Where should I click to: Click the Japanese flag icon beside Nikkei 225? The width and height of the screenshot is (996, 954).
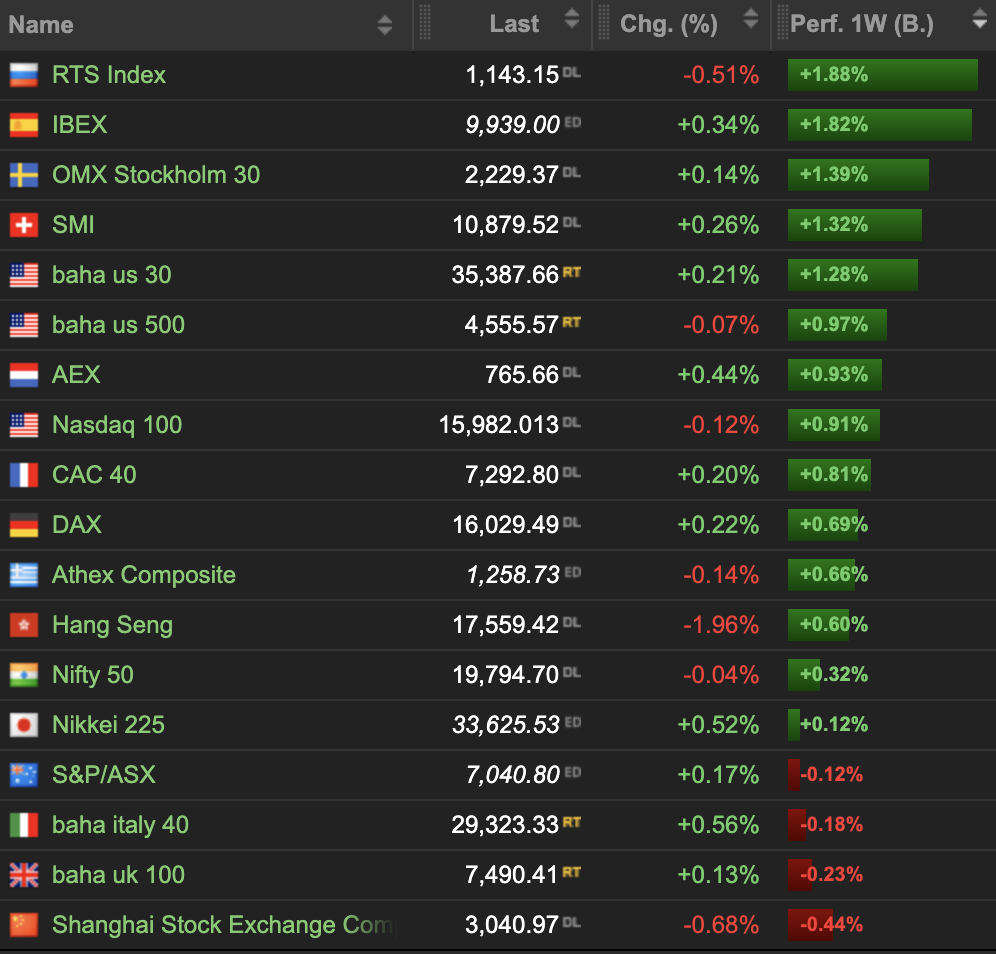point(24,725)
